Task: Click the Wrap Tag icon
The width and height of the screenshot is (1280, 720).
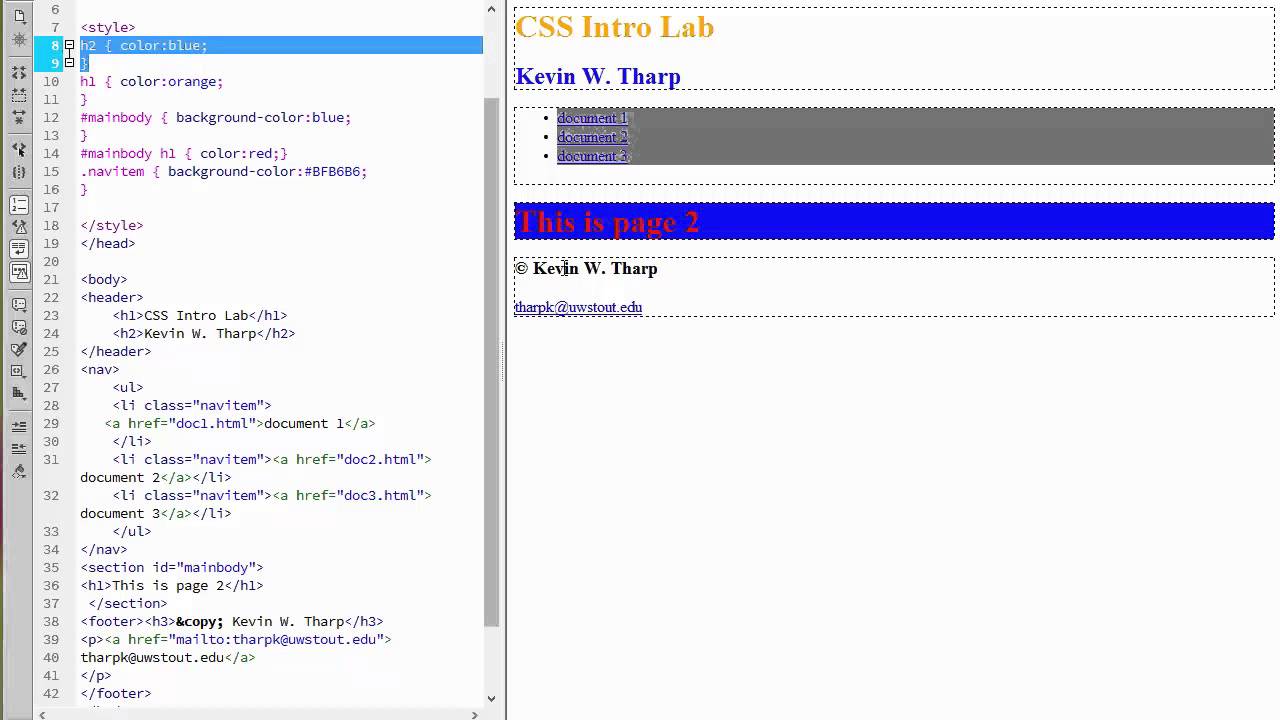Action: tap(19, 349)
